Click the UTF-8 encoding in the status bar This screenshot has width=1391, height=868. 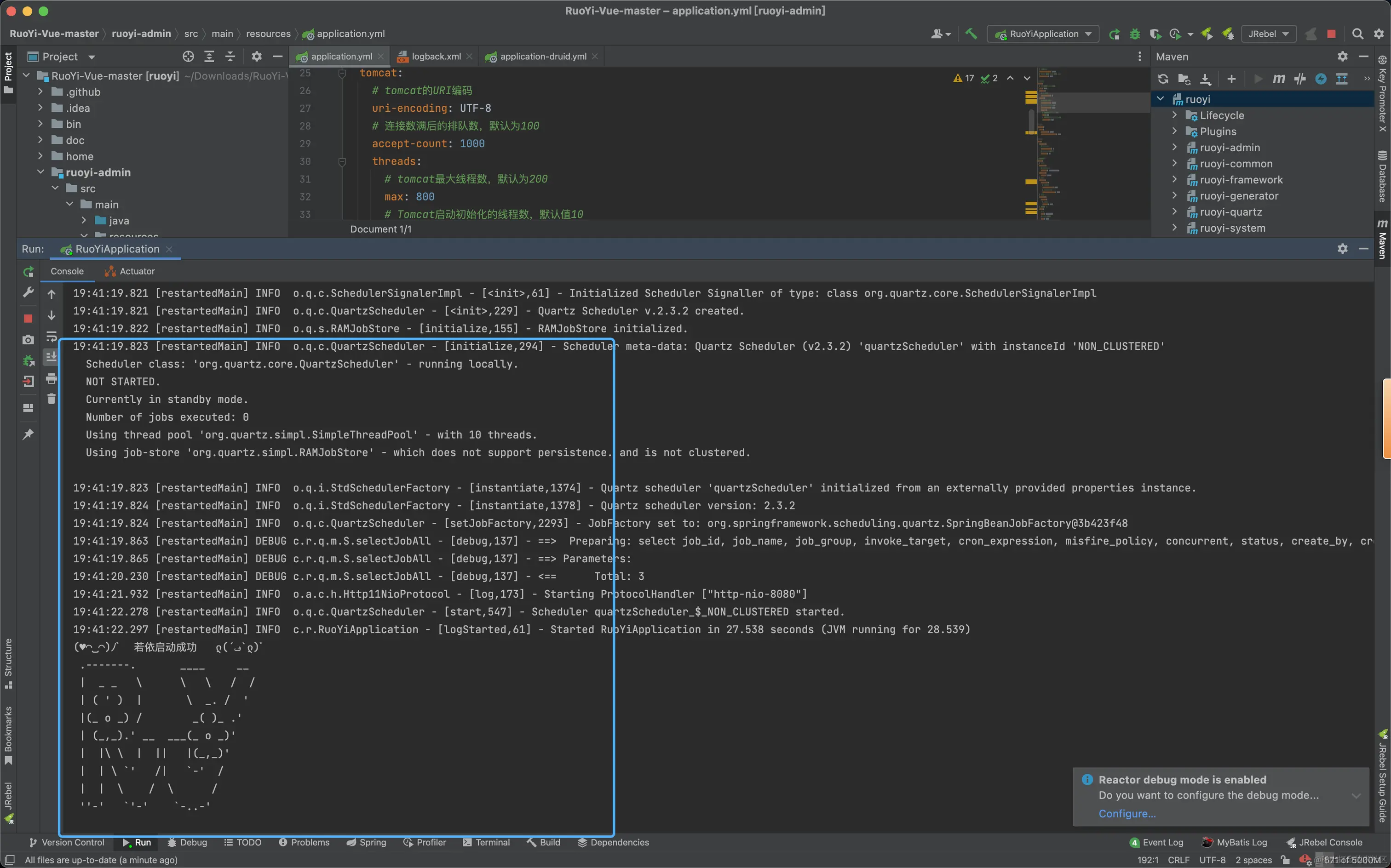pos(1212,860)
